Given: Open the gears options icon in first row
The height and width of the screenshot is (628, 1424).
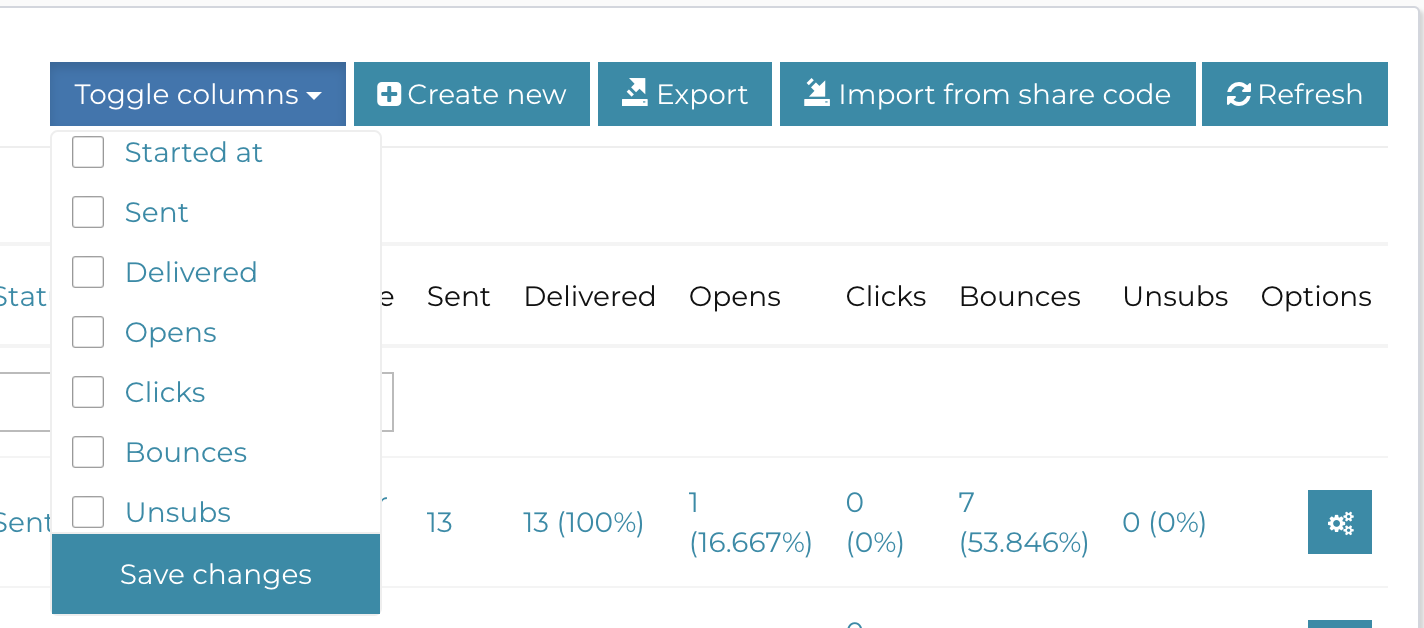Looking at the screenshot, I should pyautogui.click(x=1340, y=522).
